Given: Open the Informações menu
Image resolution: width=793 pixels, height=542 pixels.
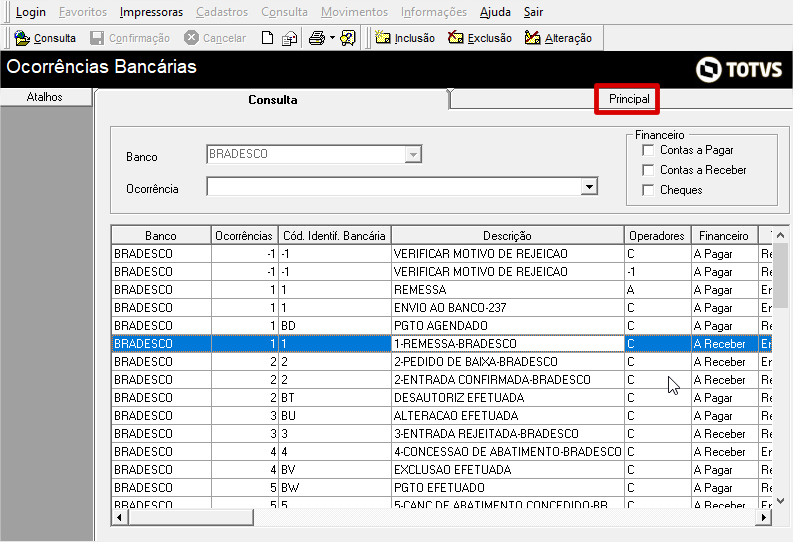Looking at the screenshot, I should 434,12.
